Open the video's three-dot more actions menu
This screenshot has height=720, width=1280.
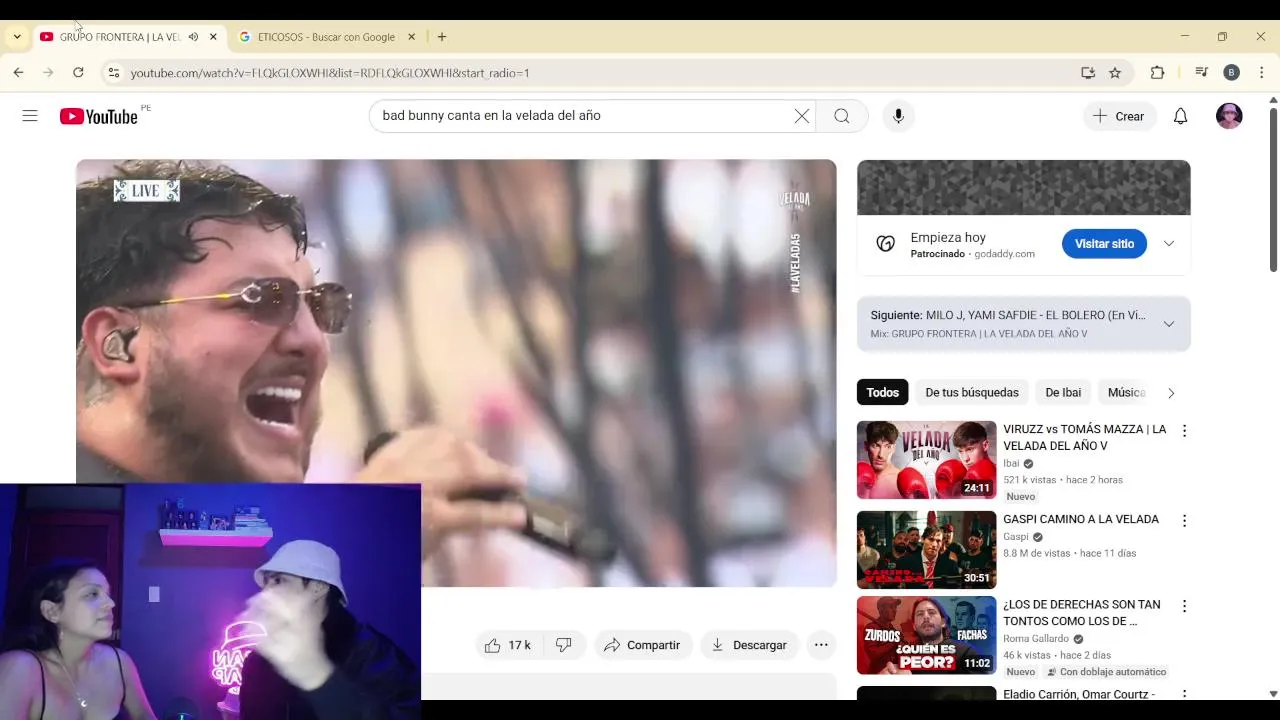(x=821, y=645)
